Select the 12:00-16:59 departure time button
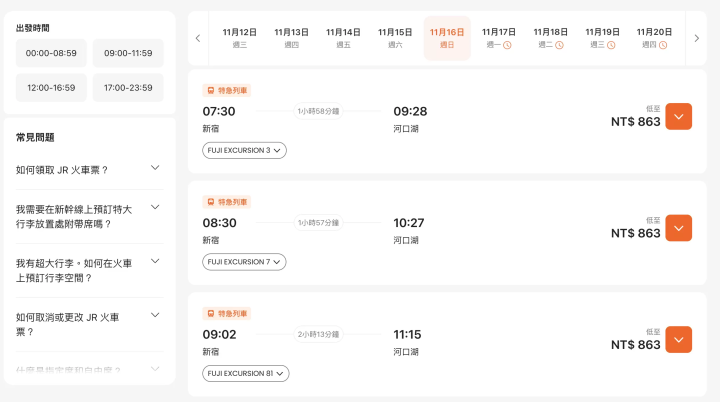Screen dimensions: 720x402 (51, 88)
